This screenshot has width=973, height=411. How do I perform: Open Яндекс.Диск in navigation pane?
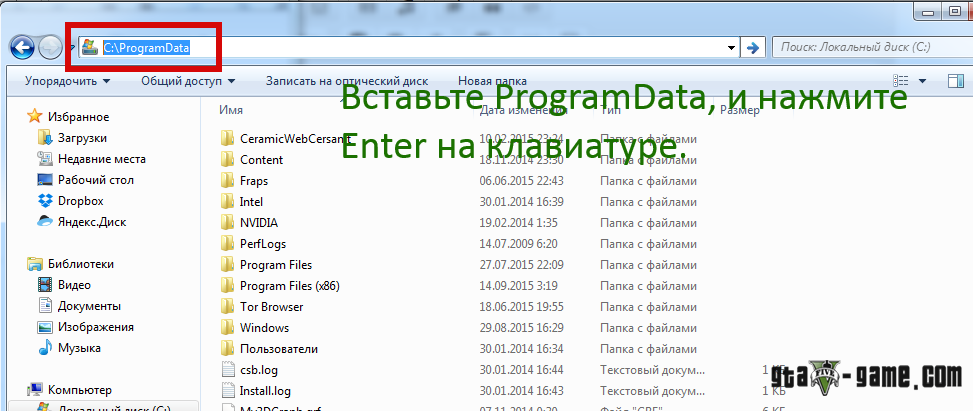(x=92, y=222)
